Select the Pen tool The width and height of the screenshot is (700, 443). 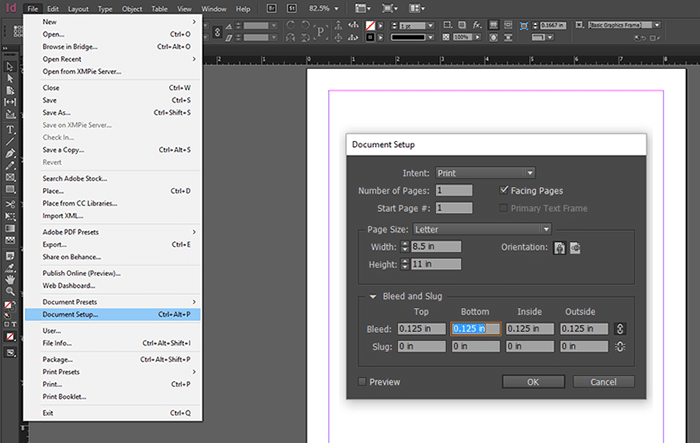tap(10, 154)
